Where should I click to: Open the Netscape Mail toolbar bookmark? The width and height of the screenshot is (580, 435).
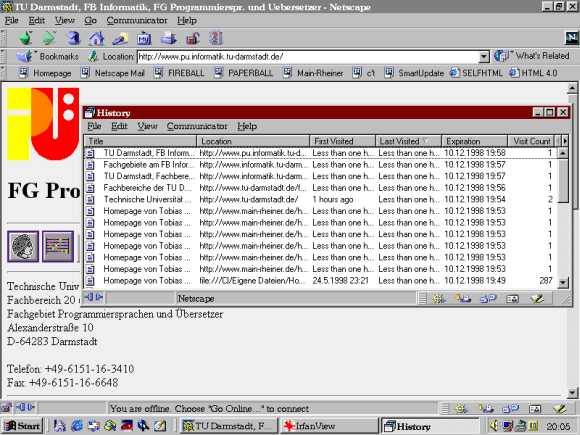[x=113, y=73]
